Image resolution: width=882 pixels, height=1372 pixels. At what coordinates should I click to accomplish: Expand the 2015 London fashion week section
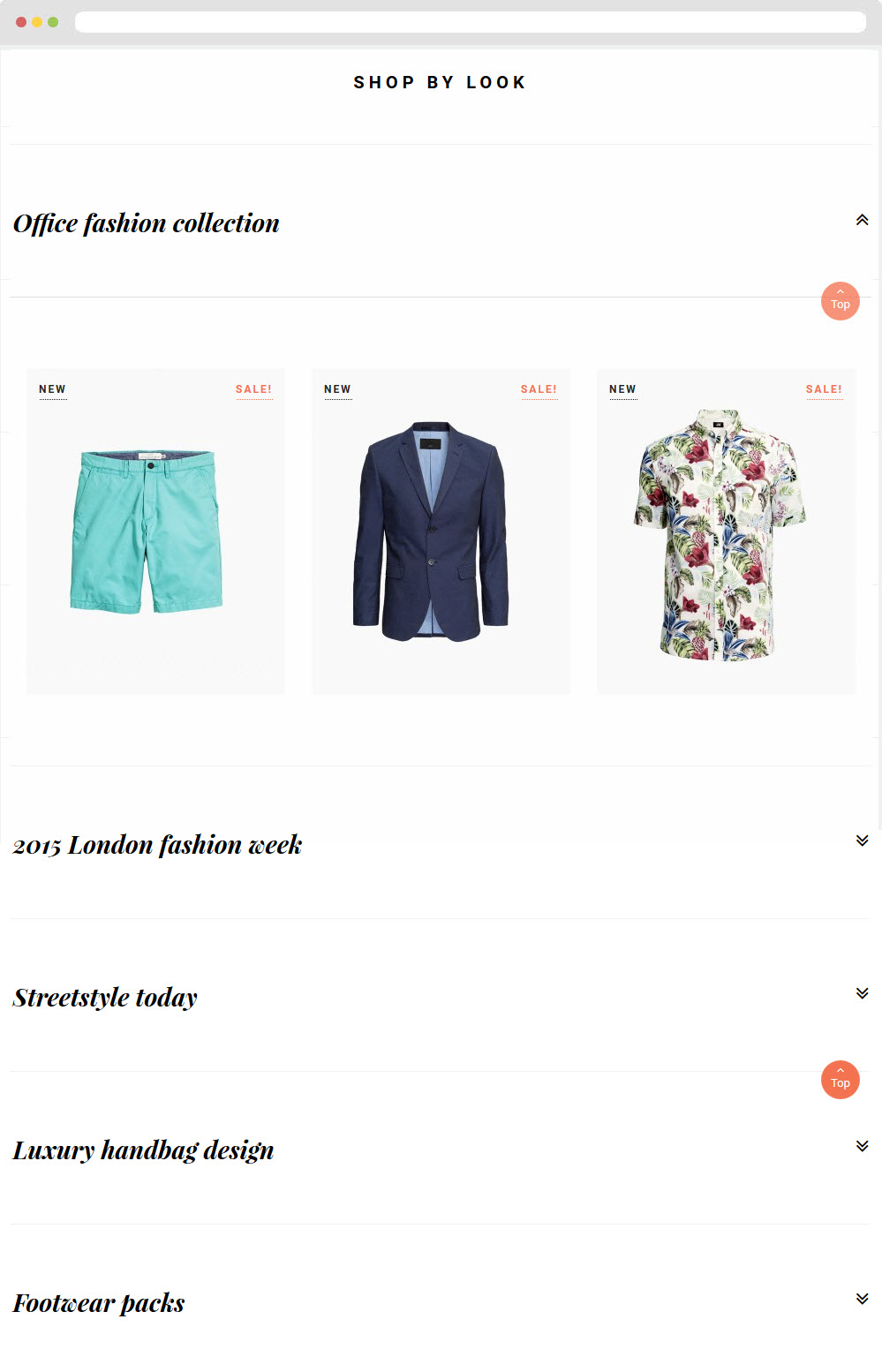click(862, 841)
